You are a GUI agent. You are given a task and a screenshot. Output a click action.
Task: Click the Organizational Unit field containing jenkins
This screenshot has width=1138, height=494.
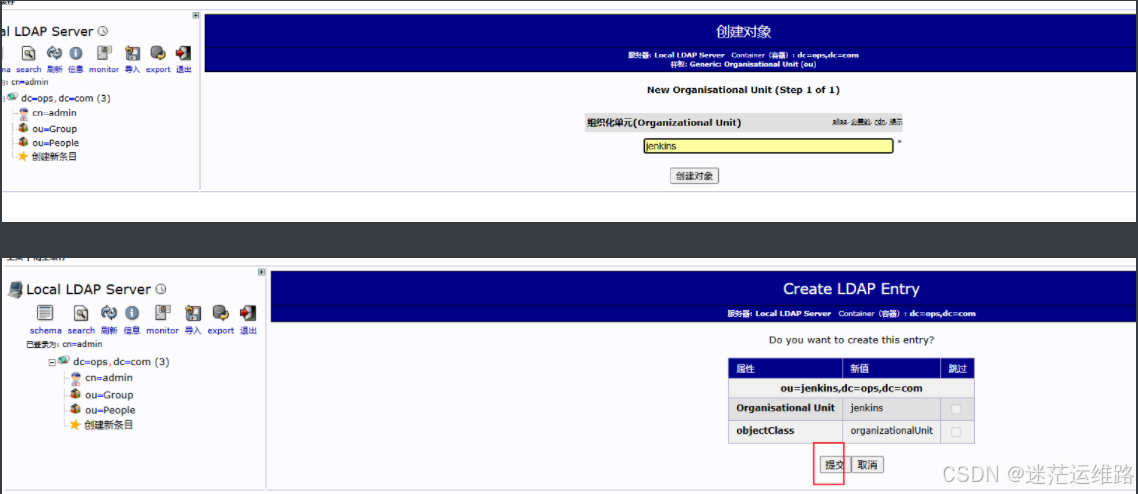point(769,146)
